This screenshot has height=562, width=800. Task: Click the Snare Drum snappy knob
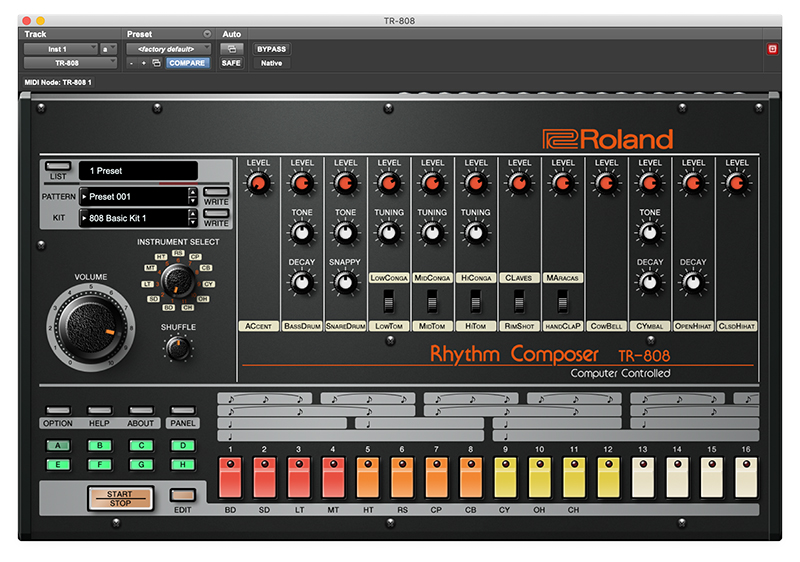345,282
